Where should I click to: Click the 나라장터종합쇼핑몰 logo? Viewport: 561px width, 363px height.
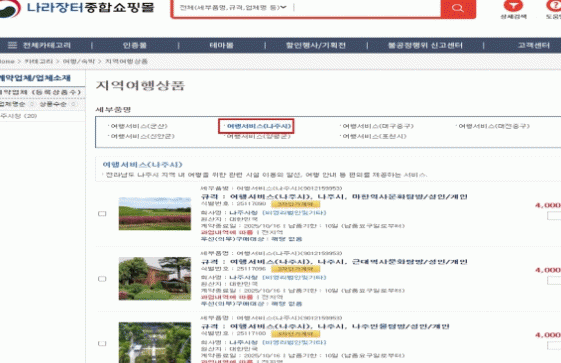click(x=77, y=8)
